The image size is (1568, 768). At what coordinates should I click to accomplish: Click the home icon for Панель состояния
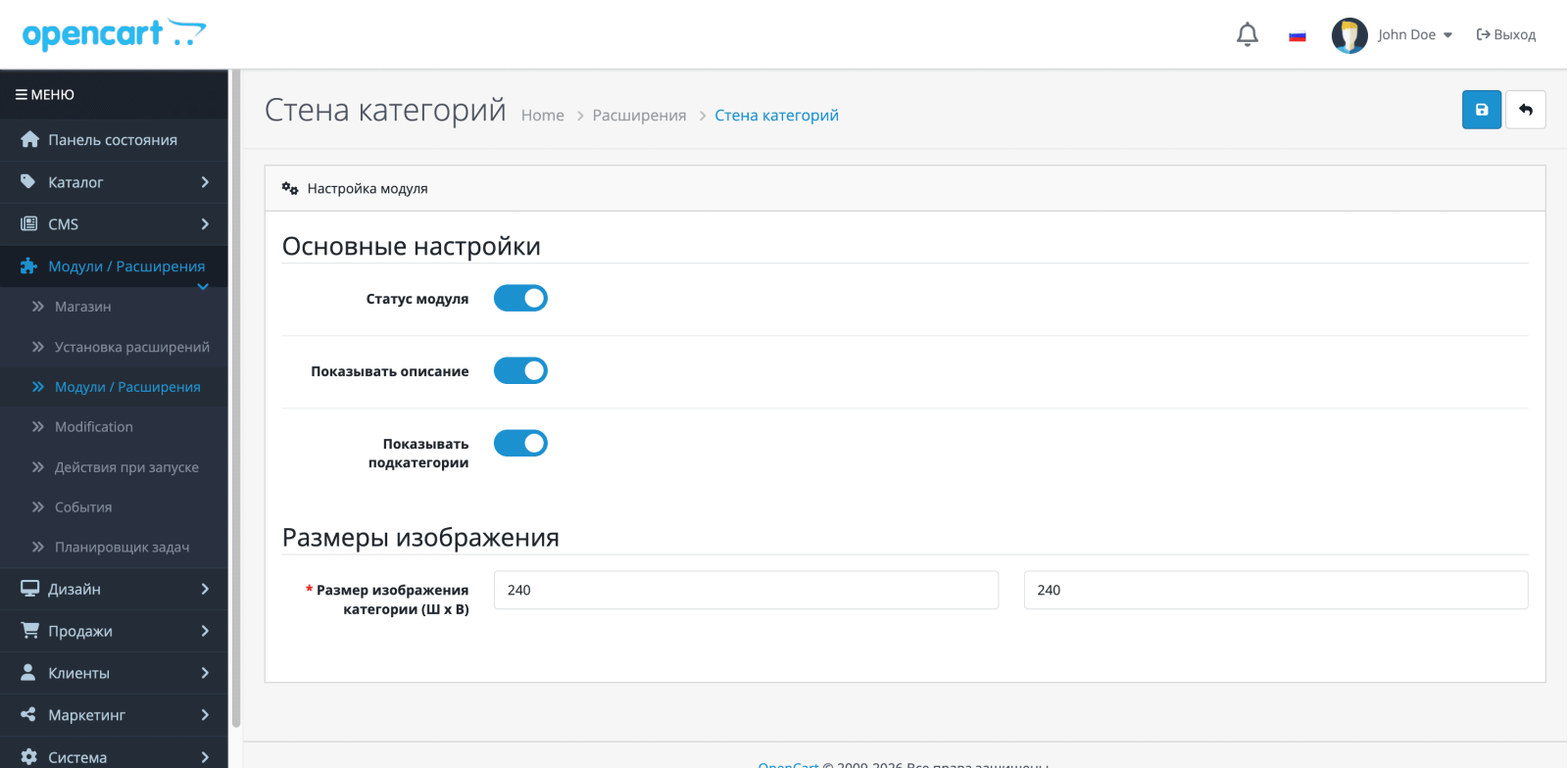[x=29, y=140]
